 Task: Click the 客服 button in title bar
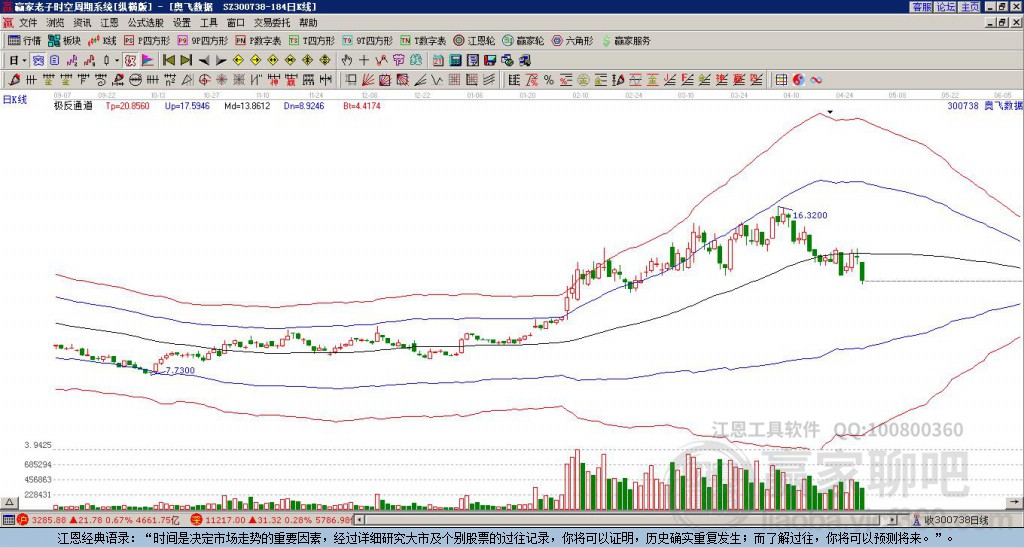click(x=921, y=7)
